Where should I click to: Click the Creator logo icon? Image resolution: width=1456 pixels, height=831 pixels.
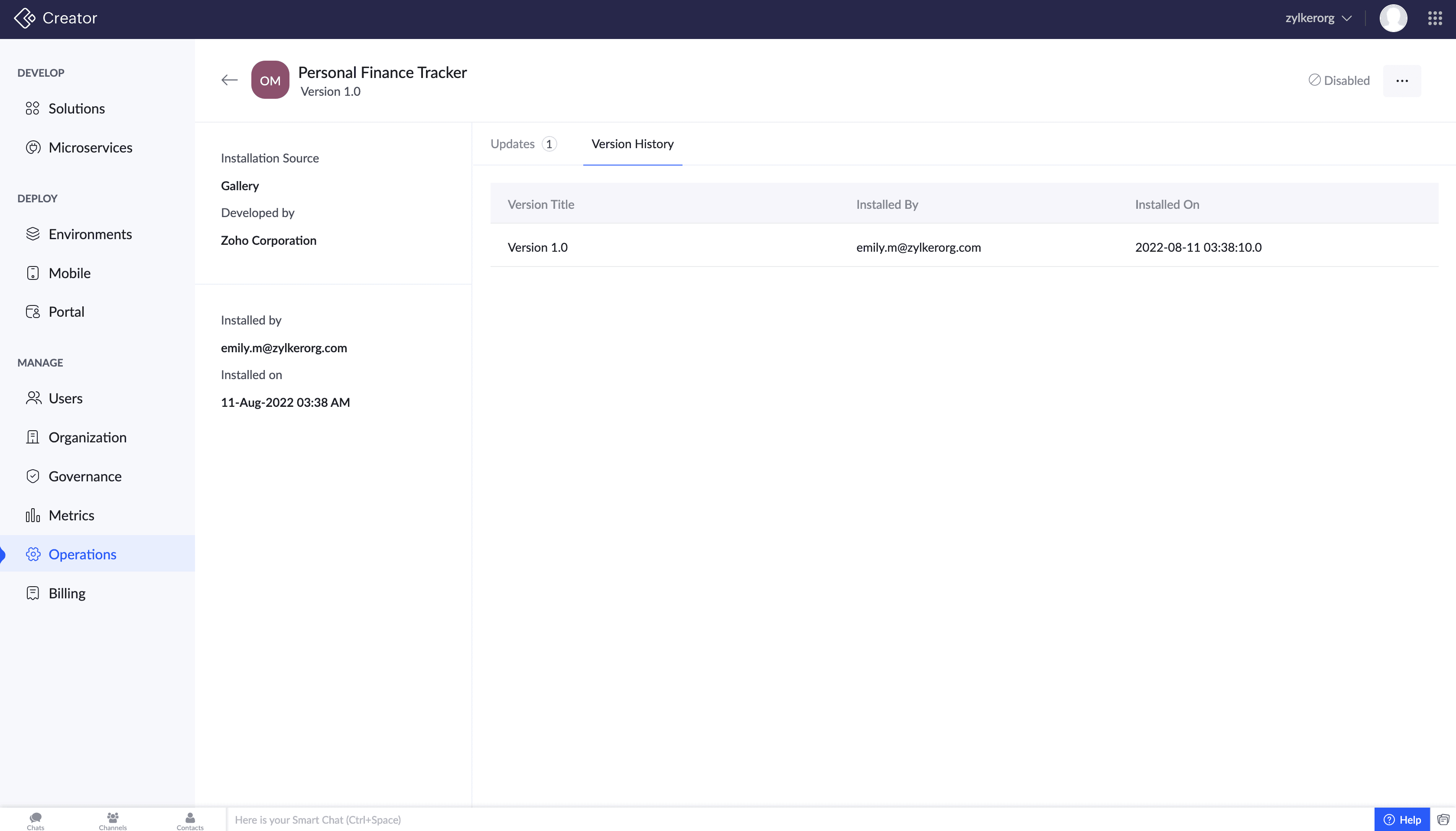25,18
